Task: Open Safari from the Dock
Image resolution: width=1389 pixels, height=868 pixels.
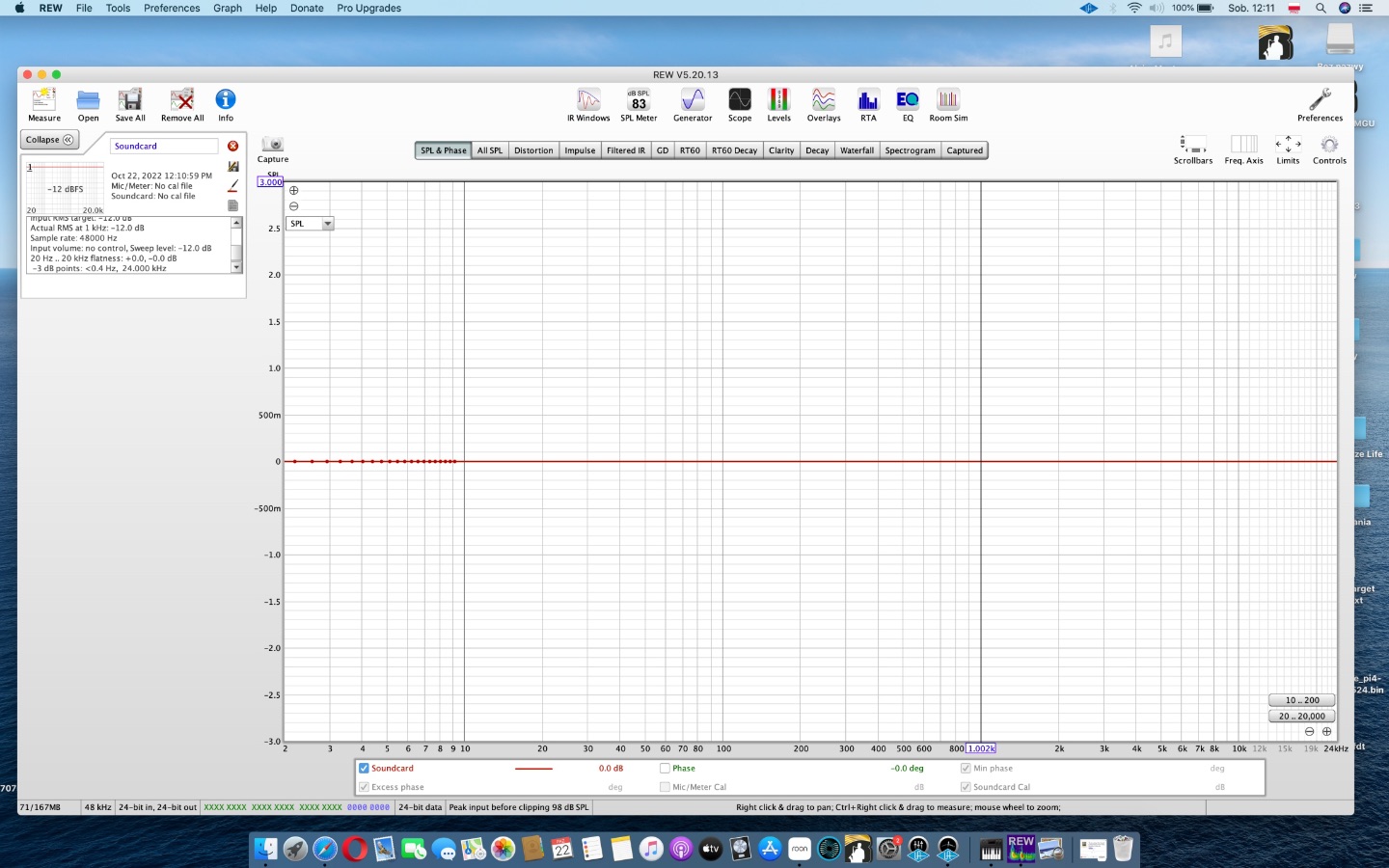Action: click(325, 849)
